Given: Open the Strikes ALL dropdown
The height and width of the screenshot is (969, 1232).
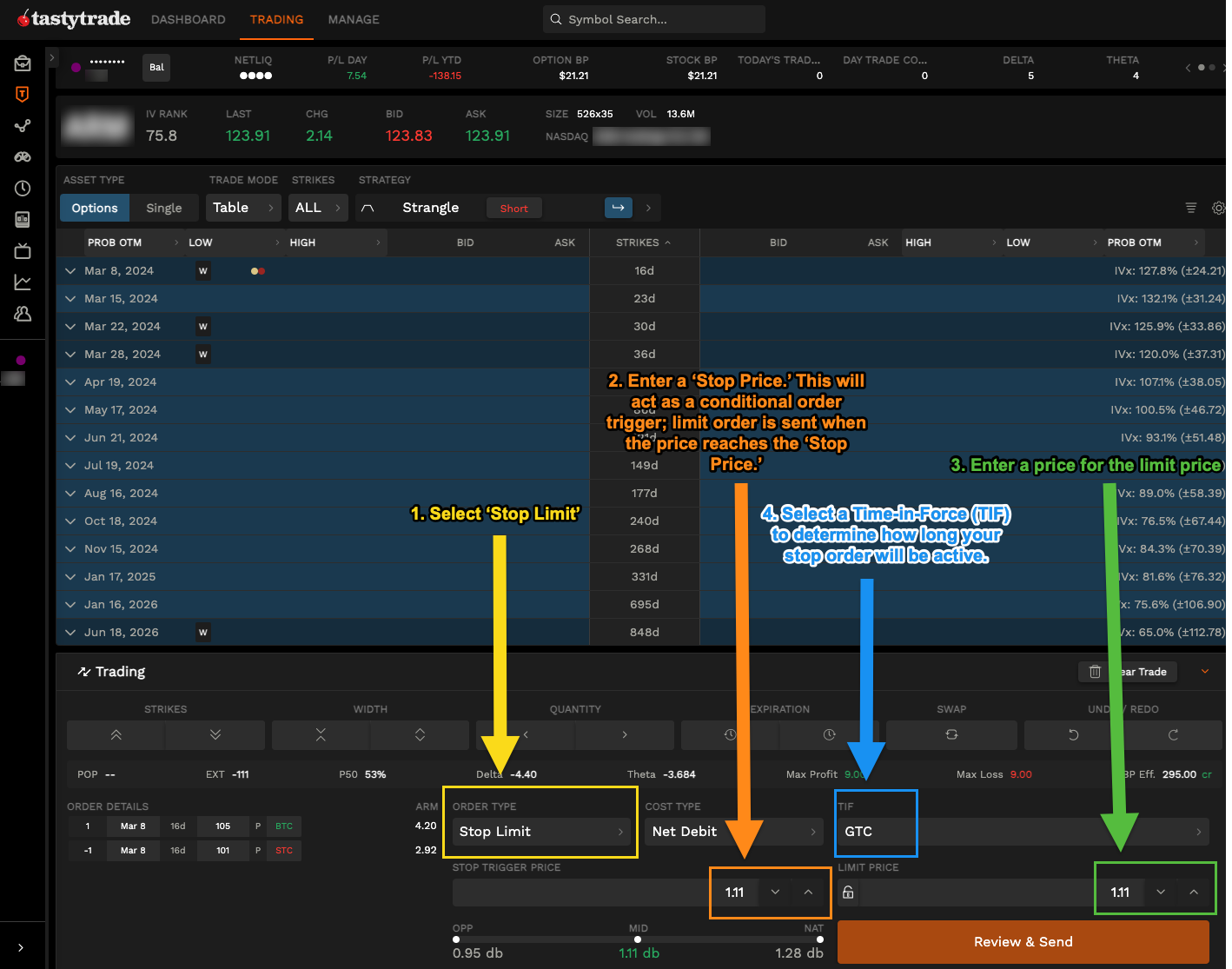Looking at the screenshot, I should [318, 208].
